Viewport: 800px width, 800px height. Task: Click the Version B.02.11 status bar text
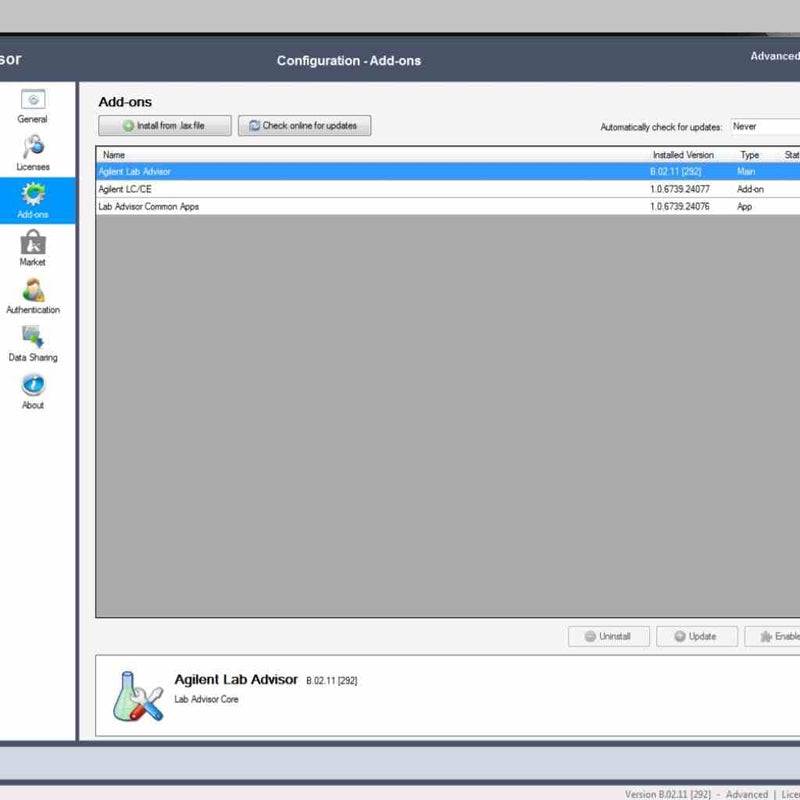pyautogui.click(x=667, y=794)
